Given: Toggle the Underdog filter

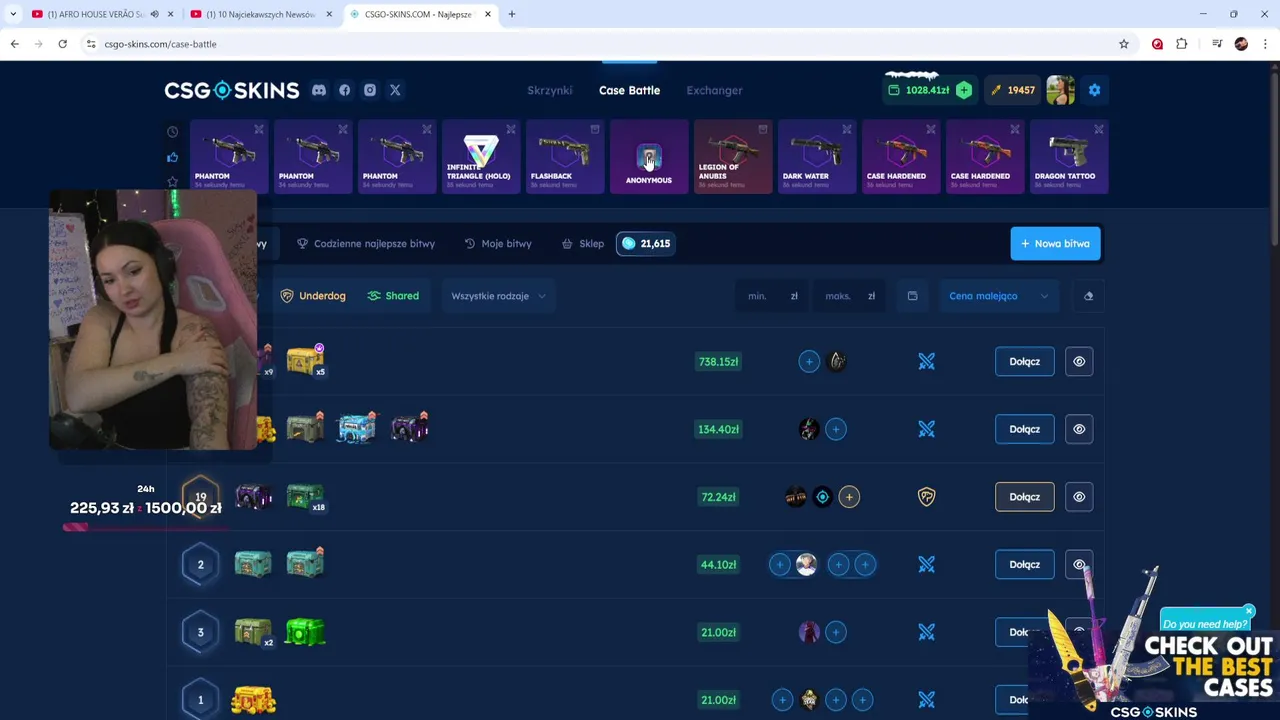Looking at the screenshot, I should (x=313, y=296).
